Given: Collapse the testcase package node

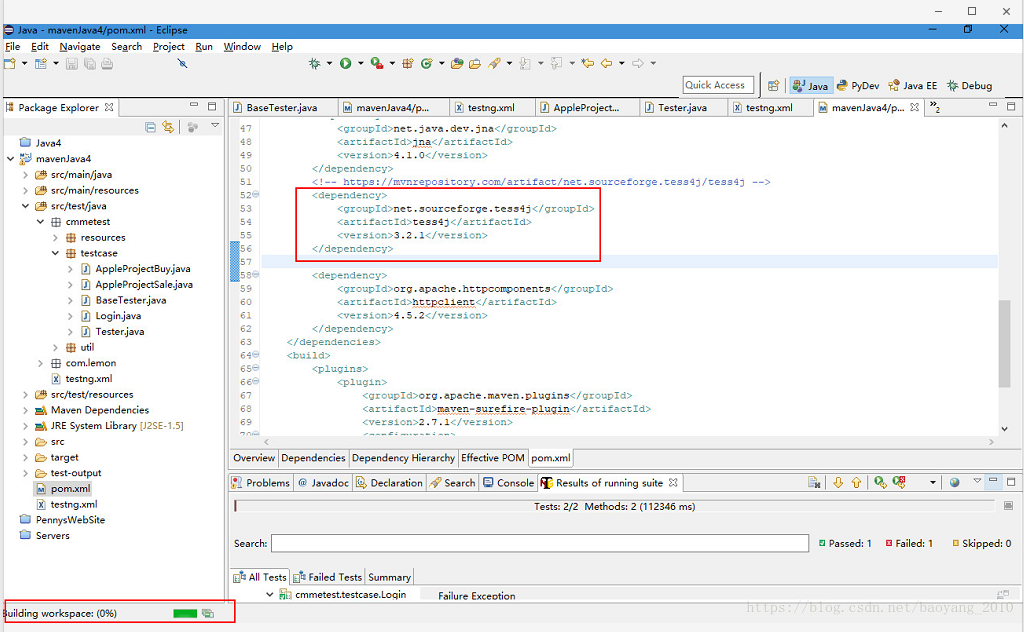Looking at the screenshot, I should pos(56,253).
